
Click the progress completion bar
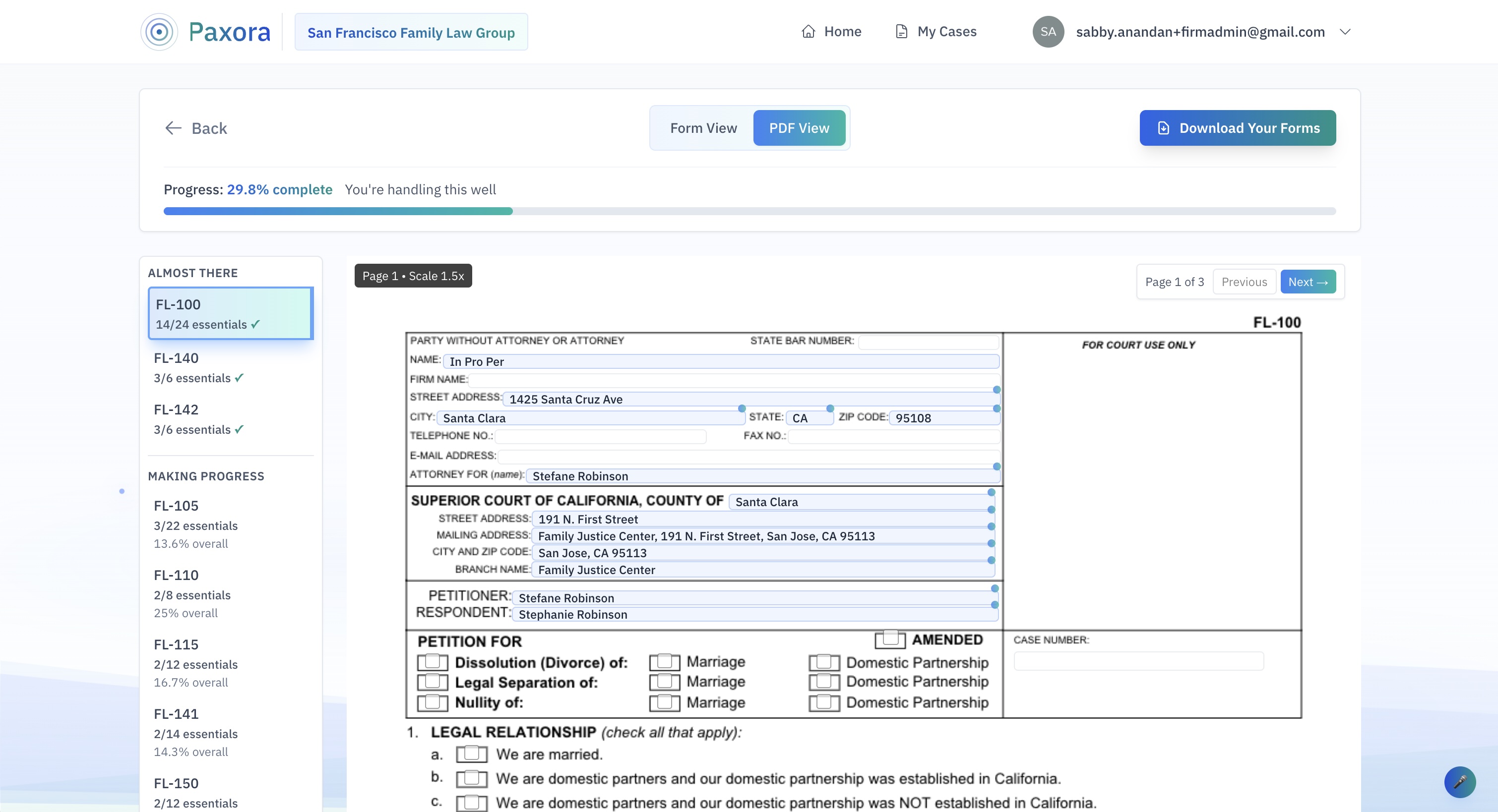749,212
